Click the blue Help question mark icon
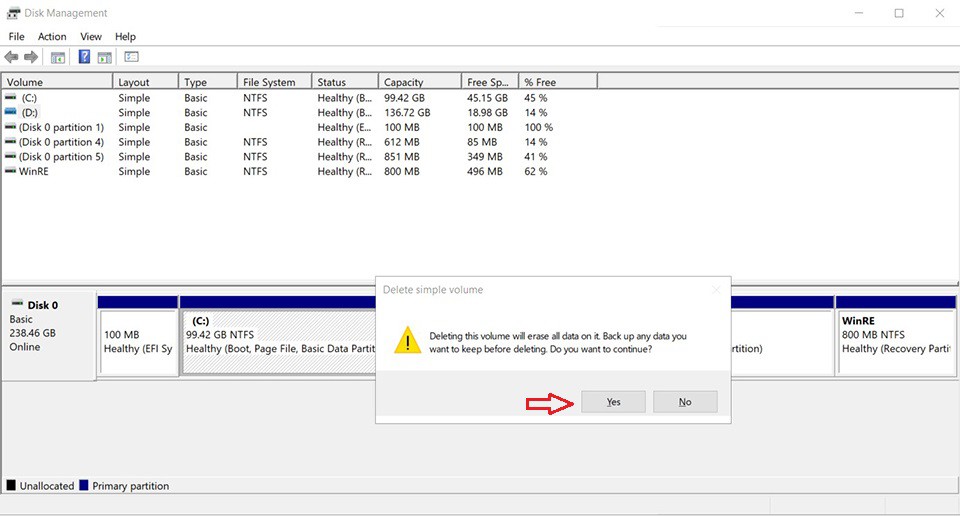This screenshot has width=960, height=516. click(x=84, y=57)
